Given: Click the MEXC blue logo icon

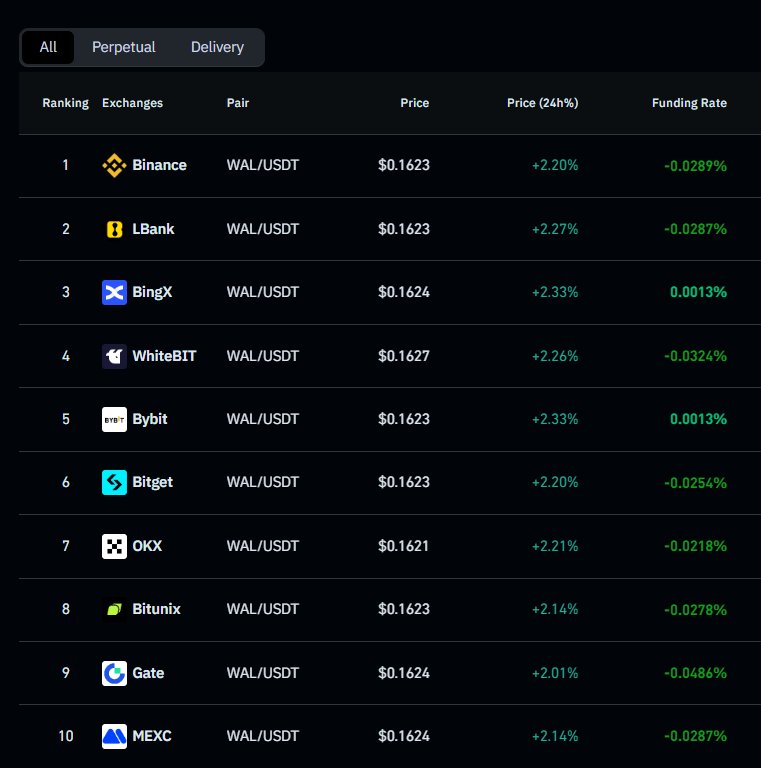Looking at the screenshot, I should [x=114, y=736].
